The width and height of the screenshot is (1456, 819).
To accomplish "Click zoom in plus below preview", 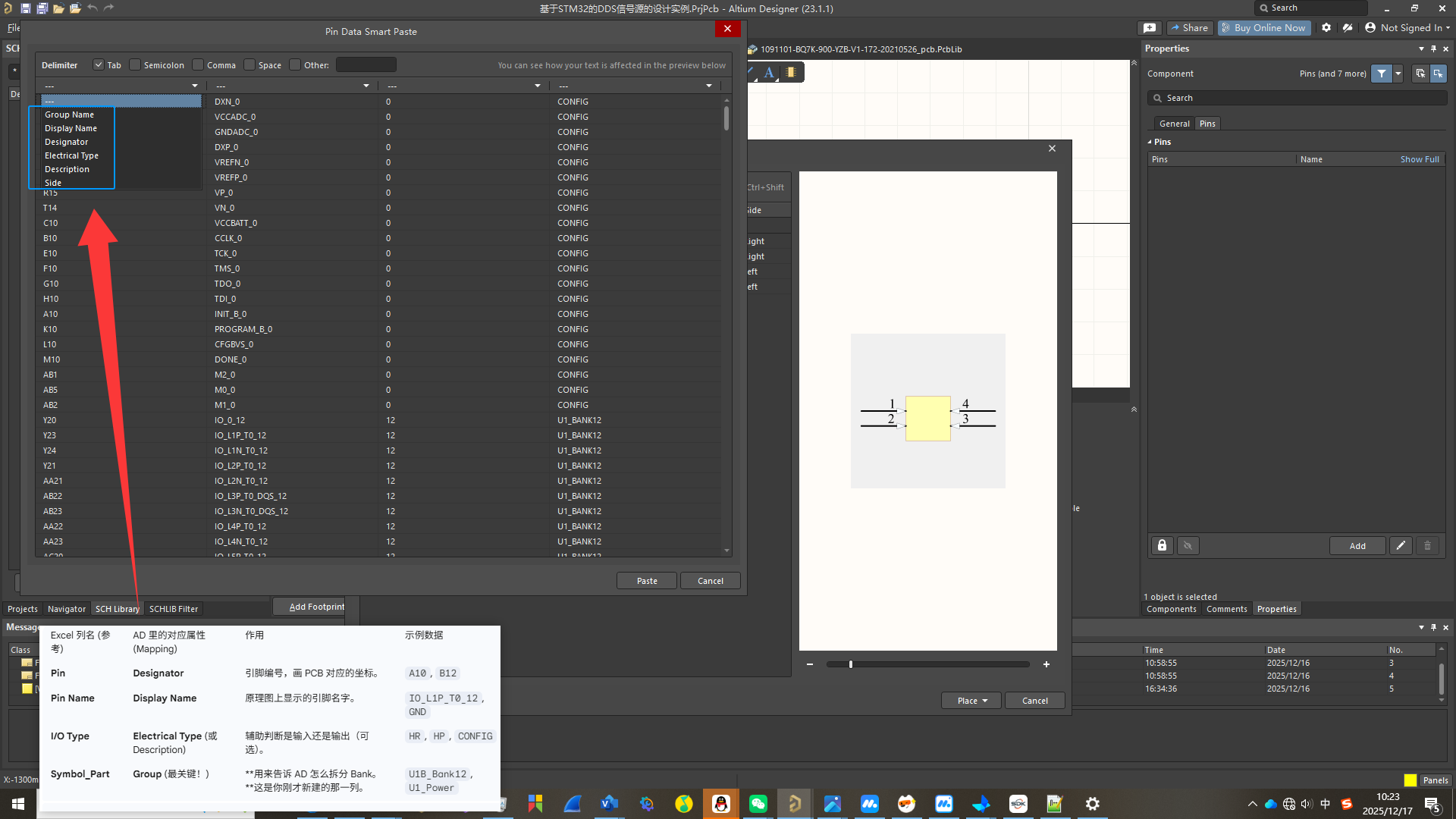I will [1046, 664].
